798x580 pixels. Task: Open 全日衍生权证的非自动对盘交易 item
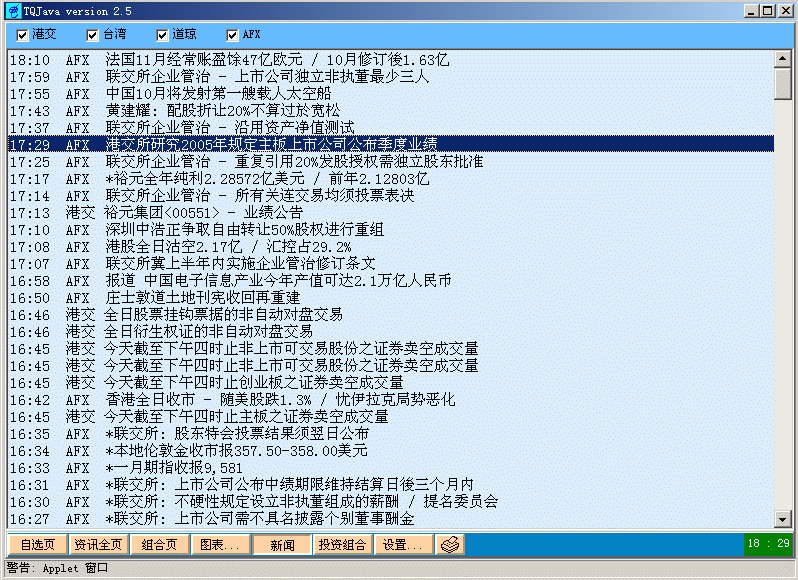click(x=391, y=332)
